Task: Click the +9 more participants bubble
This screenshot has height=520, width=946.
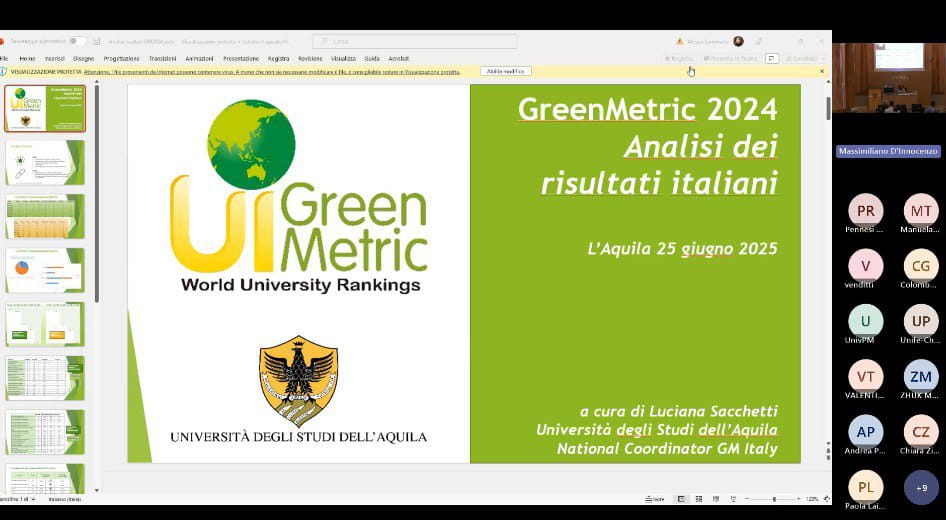Action: pos(921,487)
